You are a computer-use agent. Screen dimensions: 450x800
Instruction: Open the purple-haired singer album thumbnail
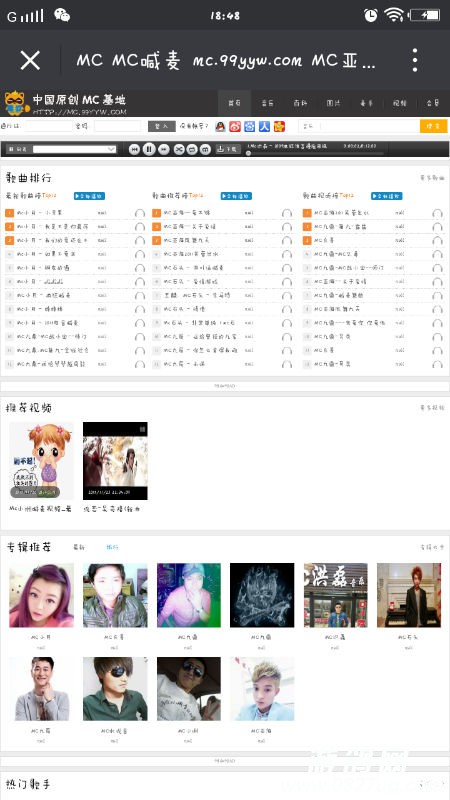coord(41,595)
